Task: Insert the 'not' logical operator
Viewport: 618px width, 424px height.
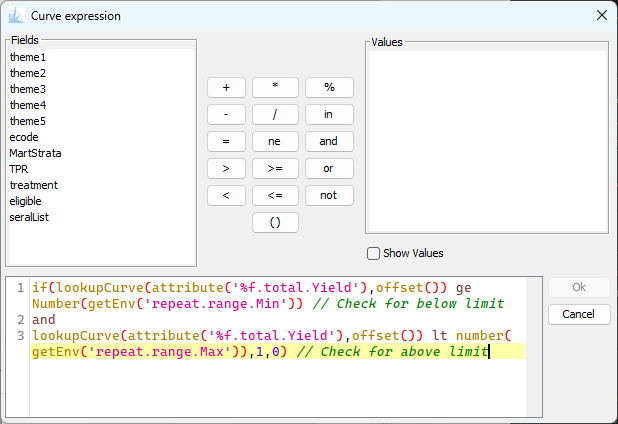Action: (x=329, y=195)
